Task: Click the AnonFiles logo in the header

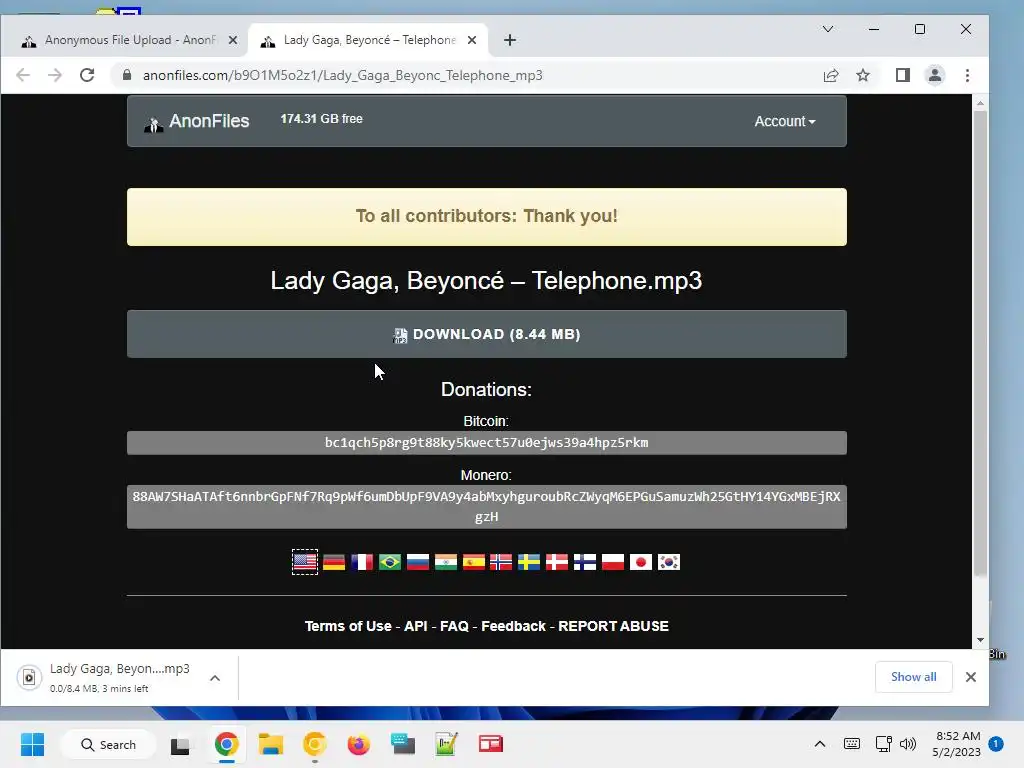Action: pos(197,121)
